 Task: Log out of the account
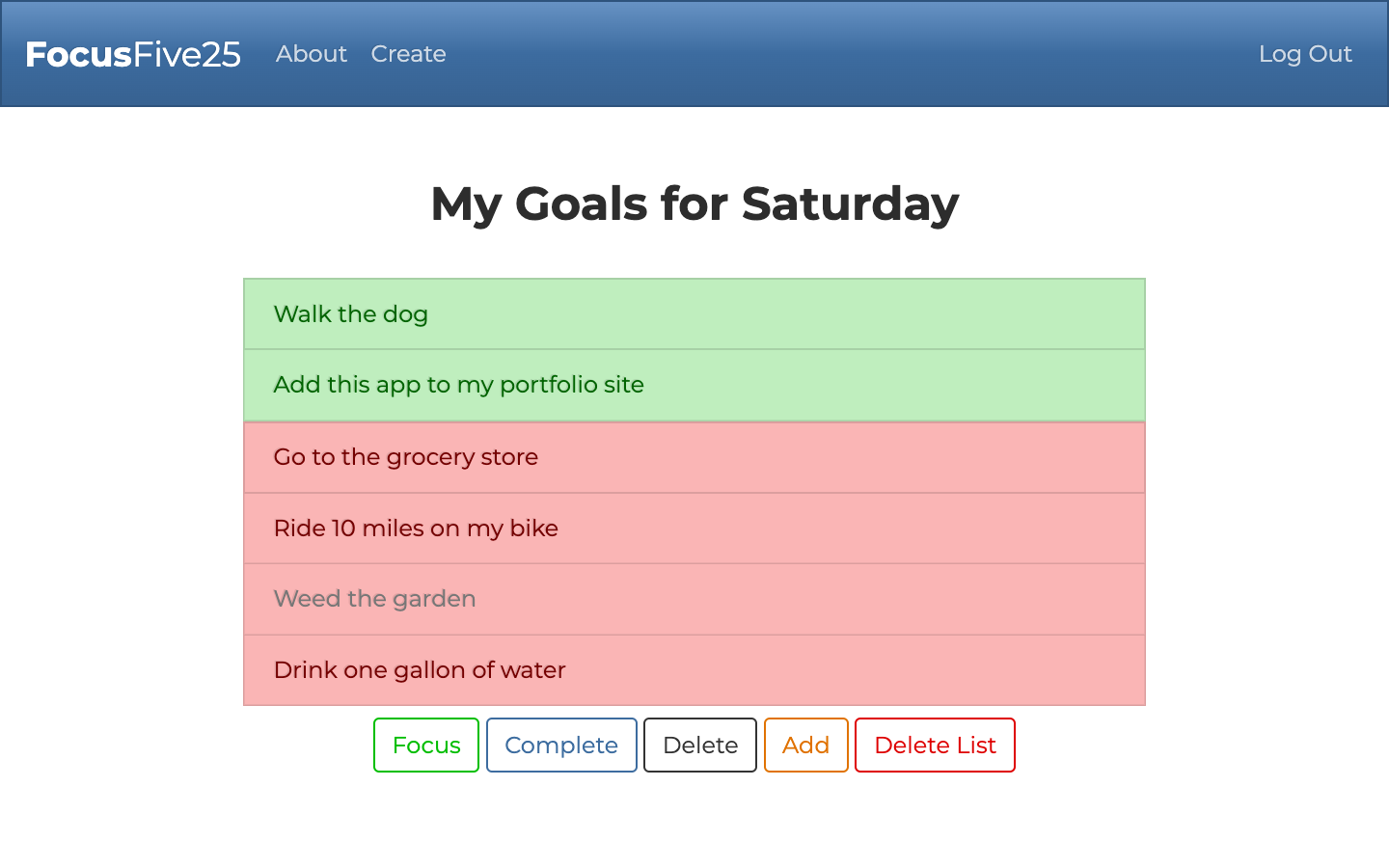coord(1304,54)
